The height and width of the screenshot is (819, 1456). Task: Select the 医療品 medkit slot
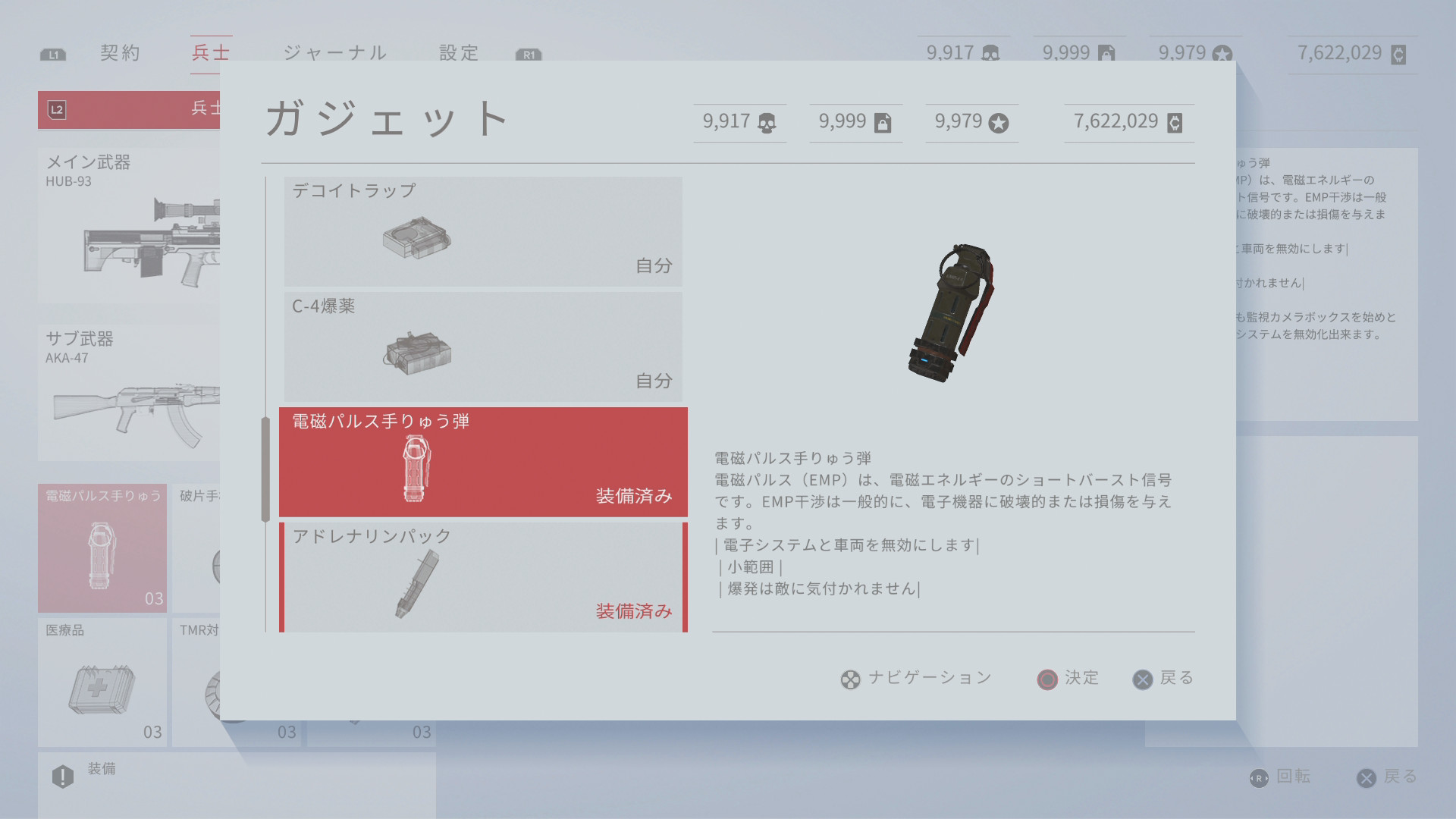tap(102, 682)
